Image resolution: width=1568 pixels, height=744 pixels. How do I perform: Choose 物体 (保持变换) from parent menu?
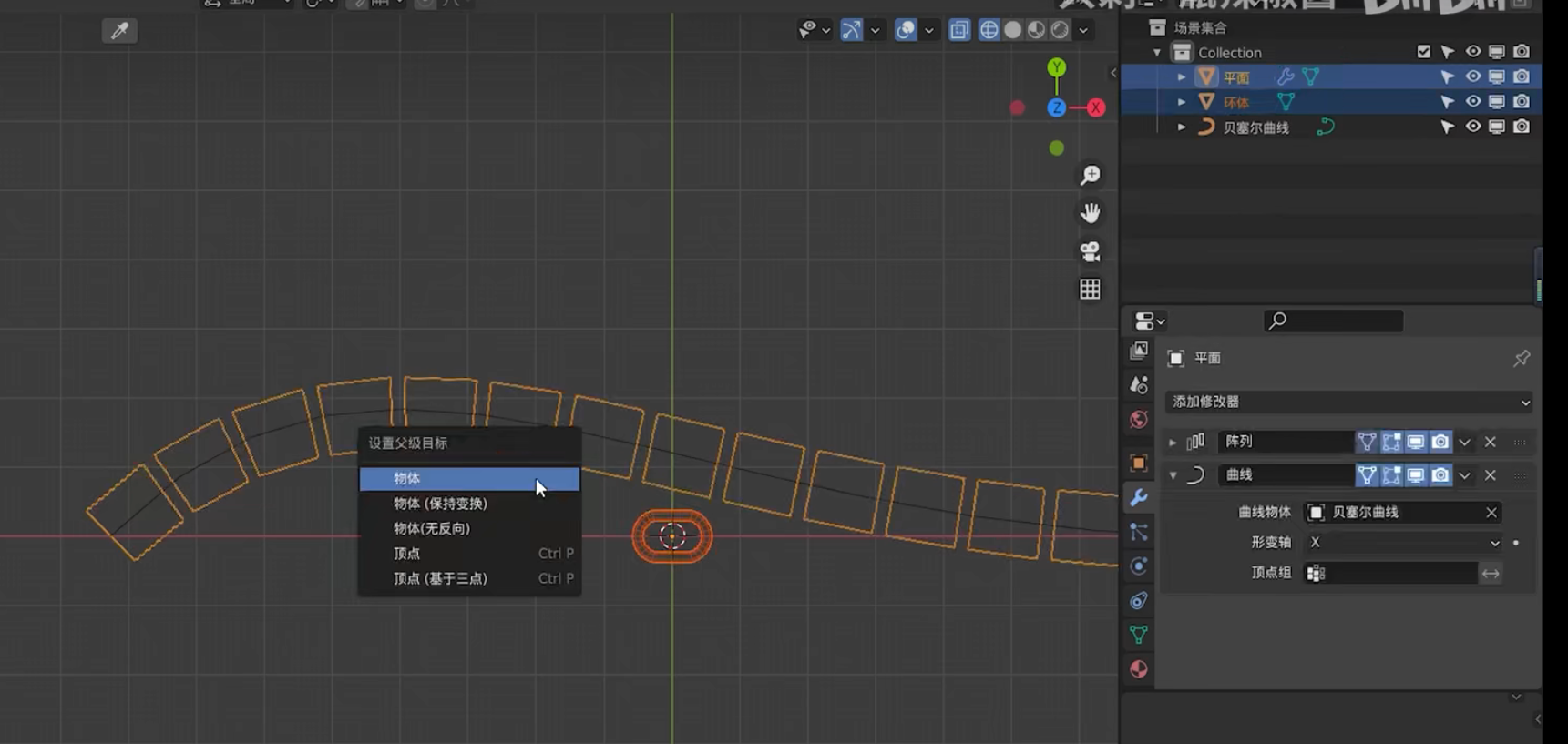440,504
